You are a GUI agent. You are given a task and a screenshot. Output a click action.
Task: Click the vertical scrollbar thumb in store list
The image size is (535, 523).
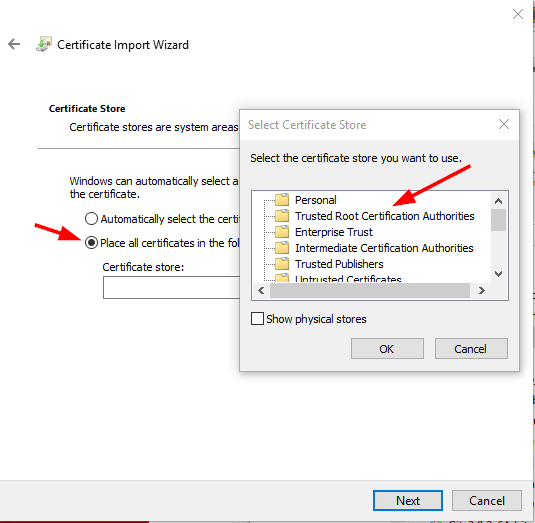point(498,220)
